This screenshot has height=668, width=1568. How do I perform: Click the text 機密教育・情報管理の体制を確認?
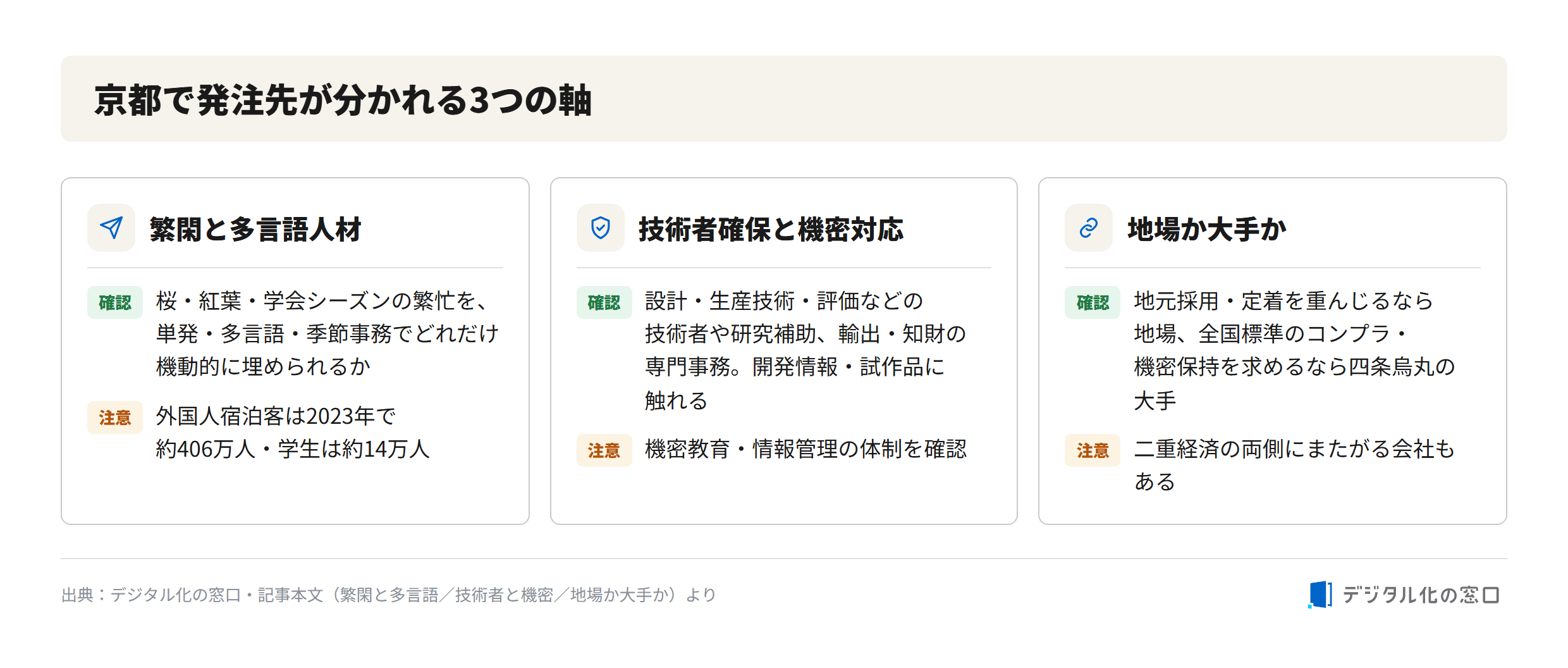[806, 449]
